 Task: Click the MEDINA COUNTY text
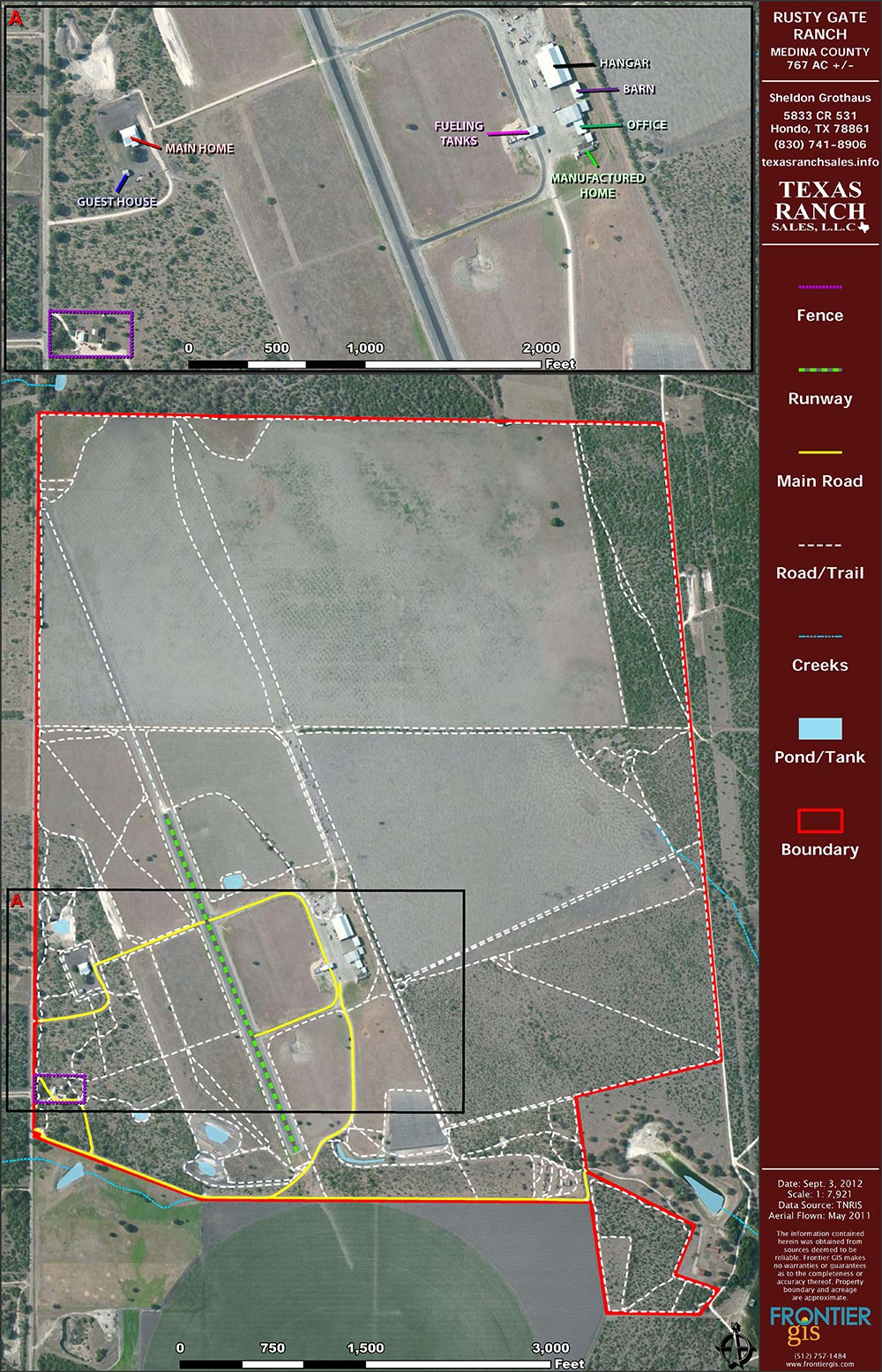[x=820, y=52]
